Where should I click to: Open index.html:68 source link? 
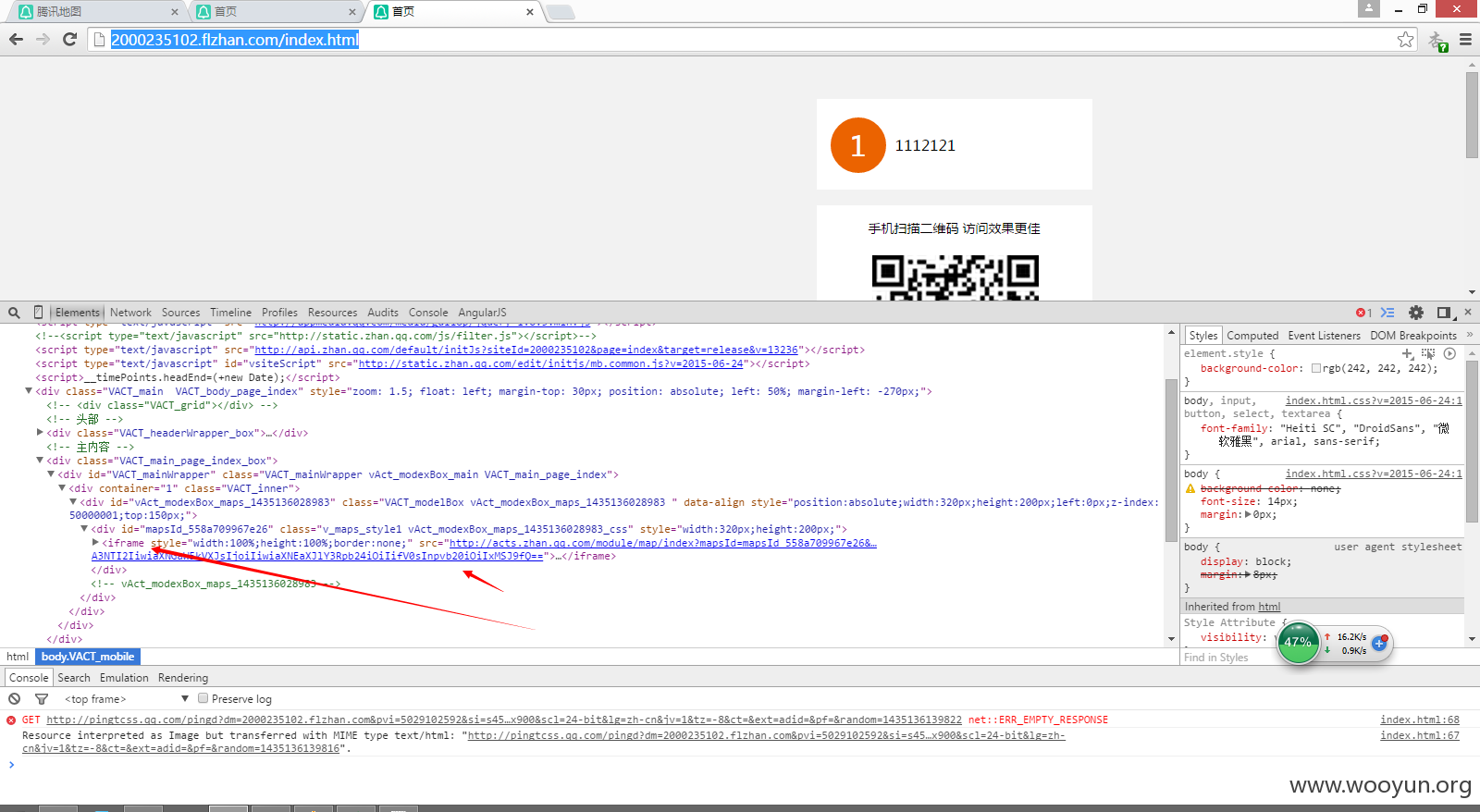[x=1419, y=720]
